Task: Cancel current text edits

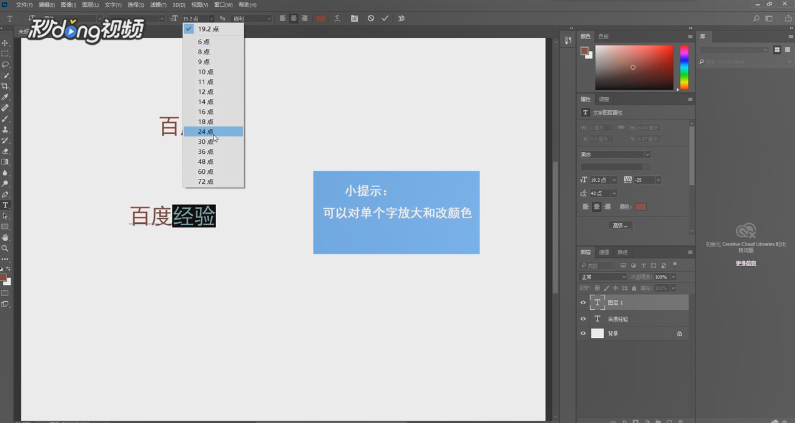Action: [371, 18]
